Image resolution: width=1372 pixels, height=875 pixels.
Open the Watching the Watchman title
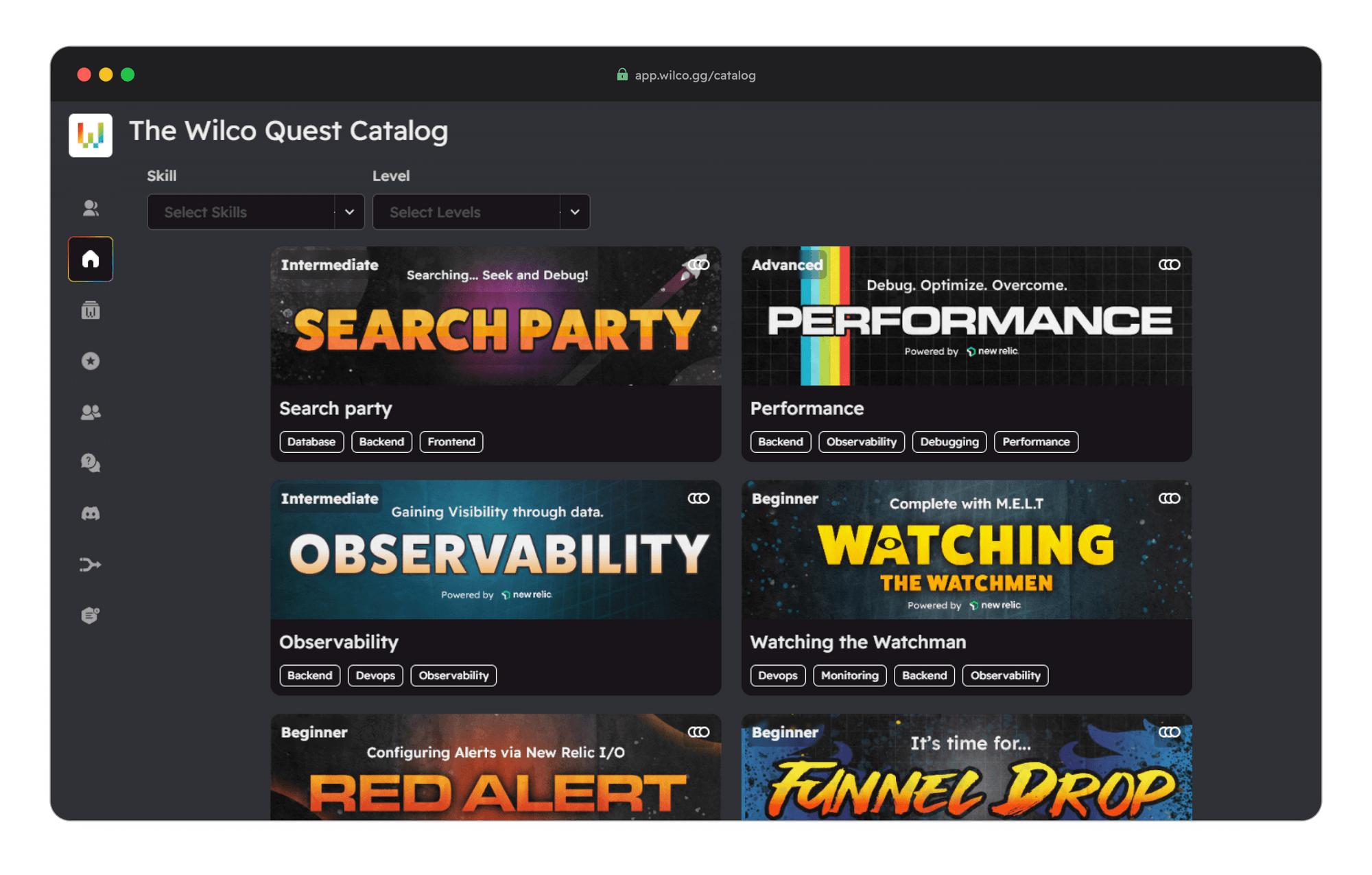tap(858, 642)
